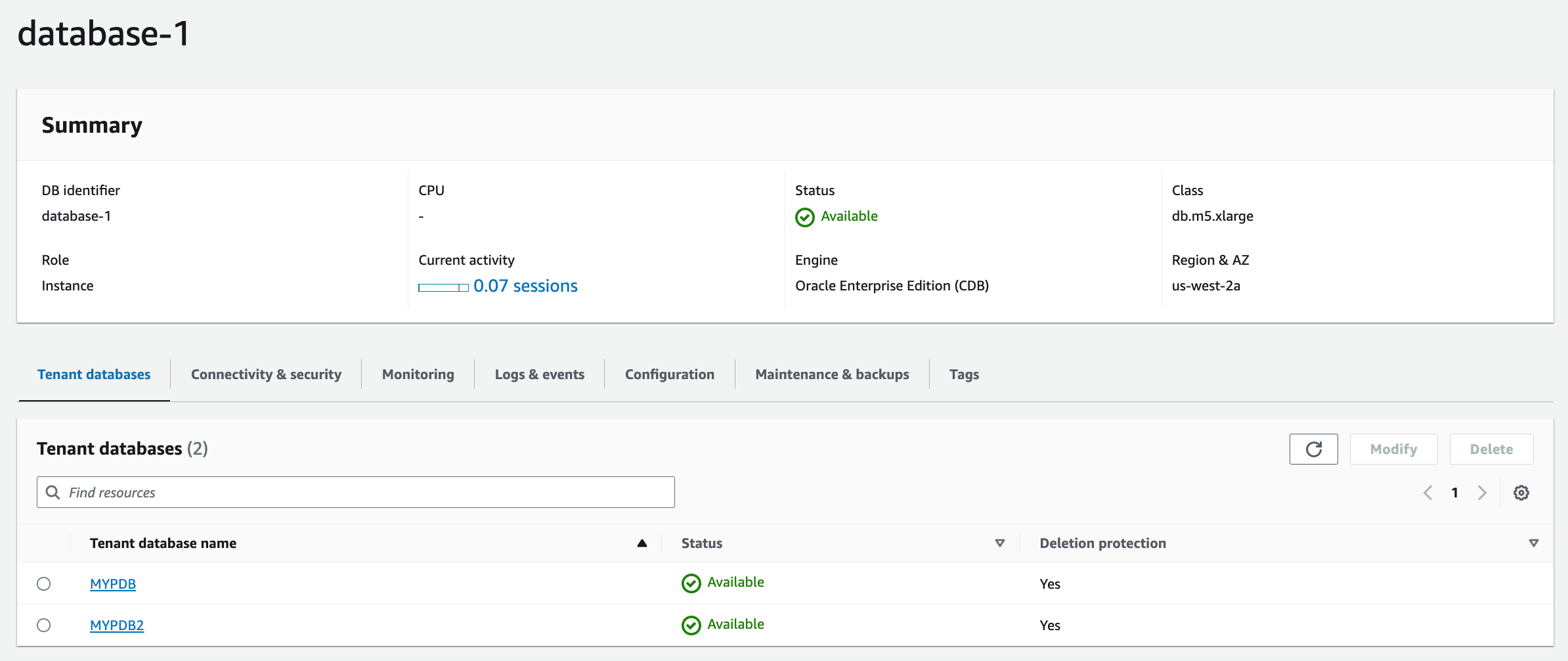Sort by Deletion protection column arrow
Screen dimensions: 1568x661
1533,543
